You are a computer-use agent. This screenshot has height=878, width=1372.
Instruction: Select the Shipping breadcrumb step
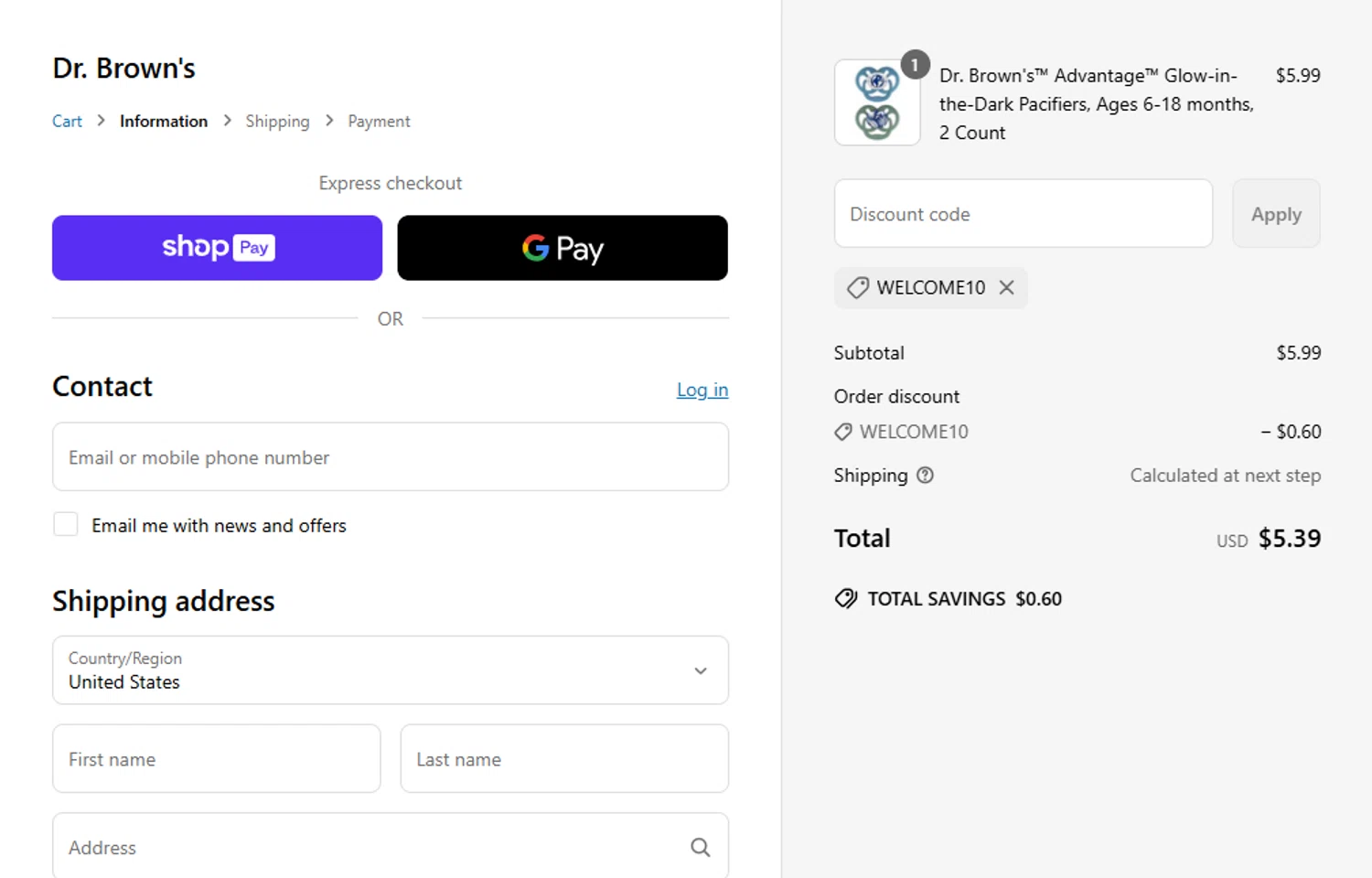click(277, 121)
